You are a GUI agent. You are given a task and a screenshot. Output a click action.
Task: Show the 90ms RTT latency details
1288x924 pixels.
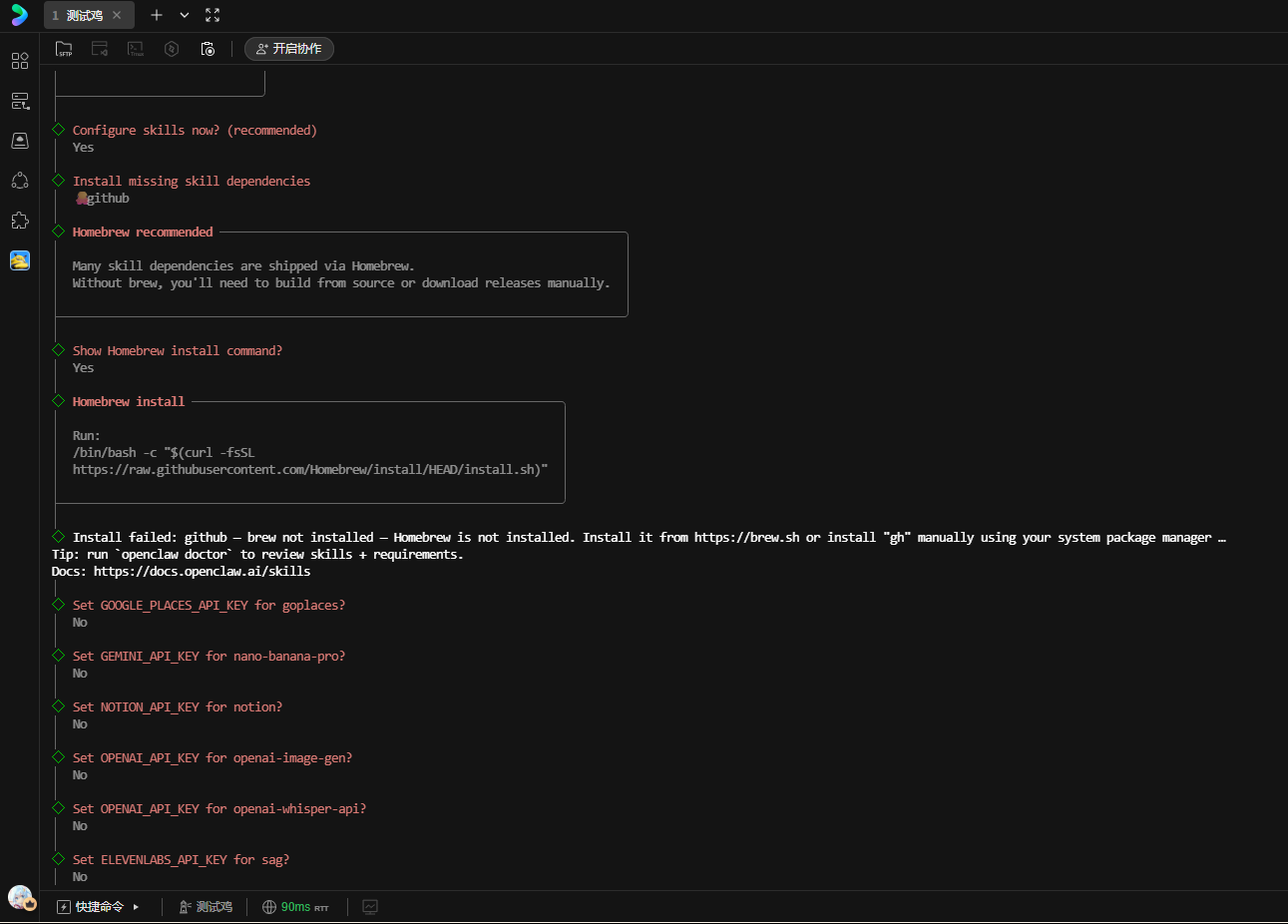pos(295,907)
